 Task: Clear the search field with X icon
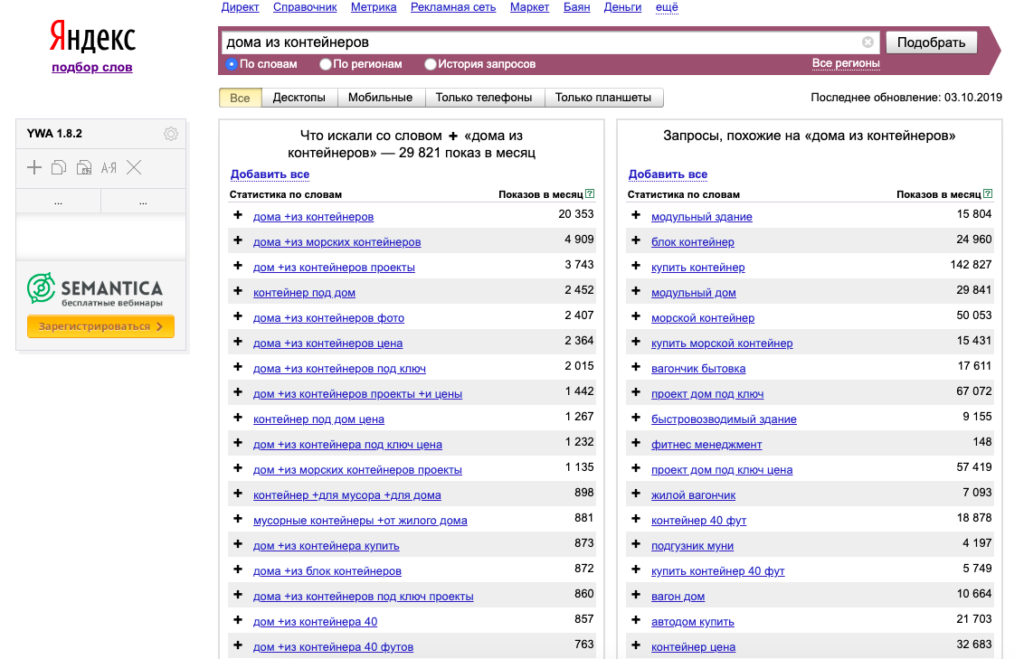tap(867, 42)
